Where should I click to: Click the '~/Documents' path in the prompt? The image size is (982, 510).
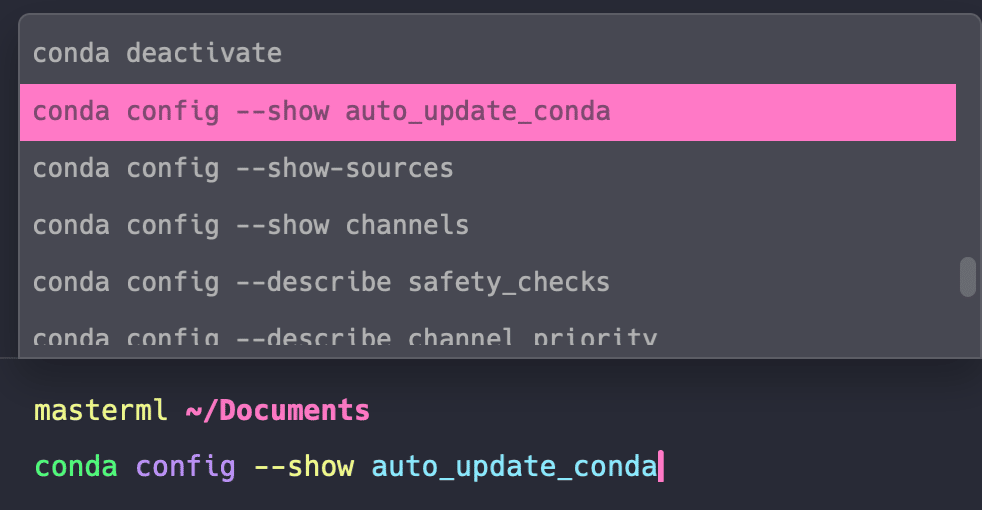point(277,411)
